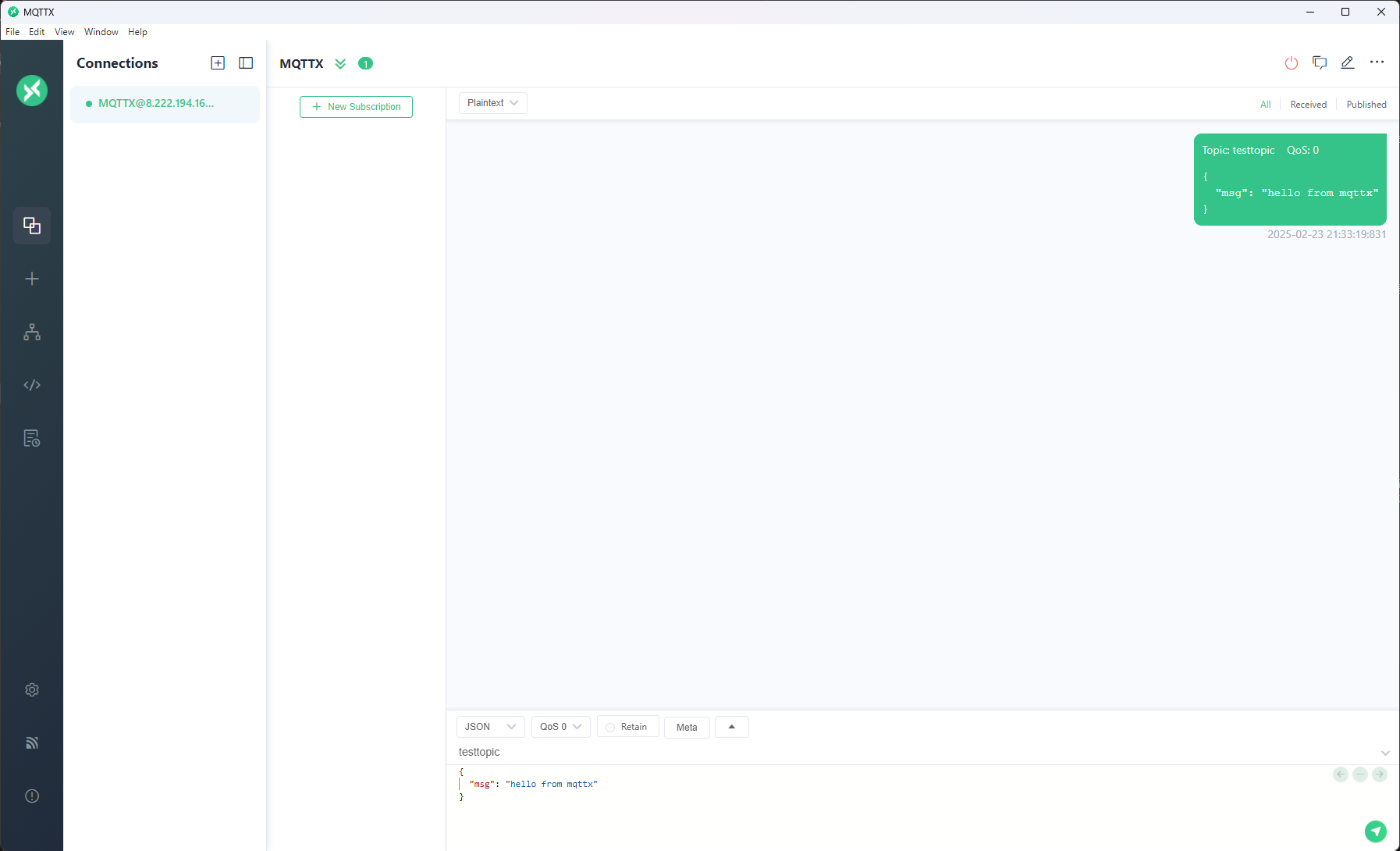Filter to Received messages
This screenshot has width=1400, height=851.
pyautogui.click(x=1308, y=105)
